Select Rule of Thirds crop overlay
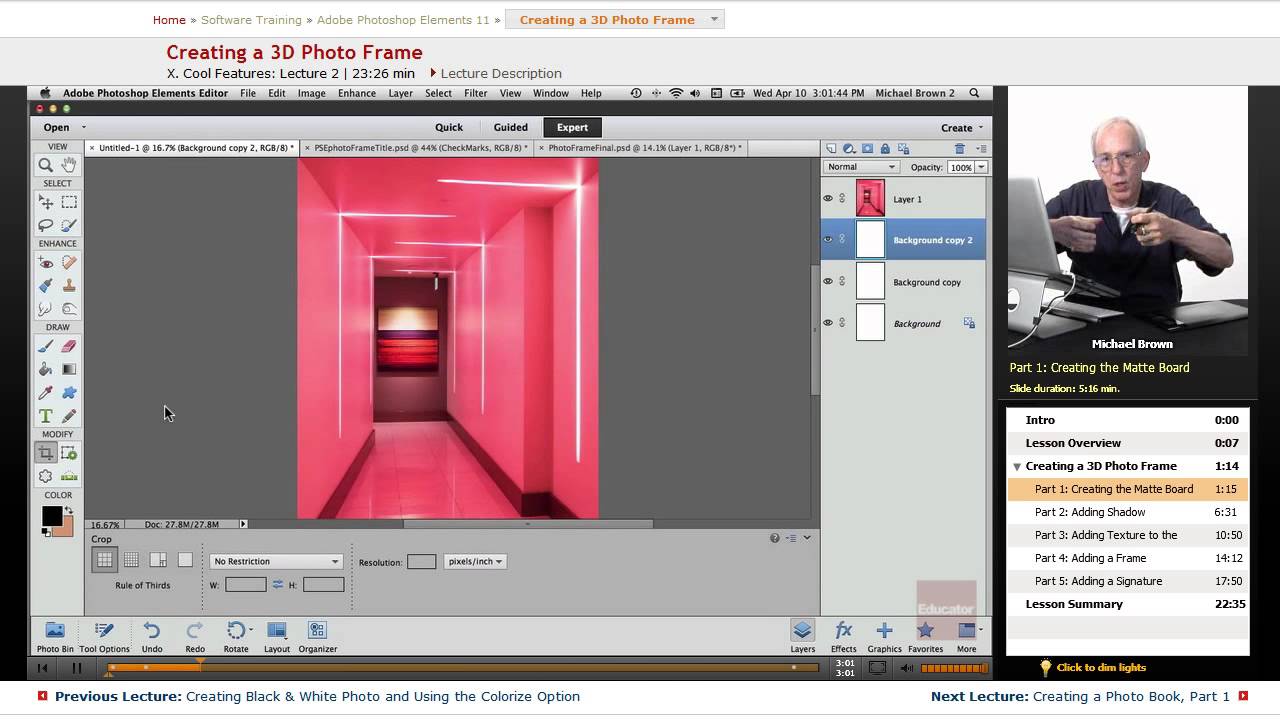1280x720 pixels. coord(104,560)
